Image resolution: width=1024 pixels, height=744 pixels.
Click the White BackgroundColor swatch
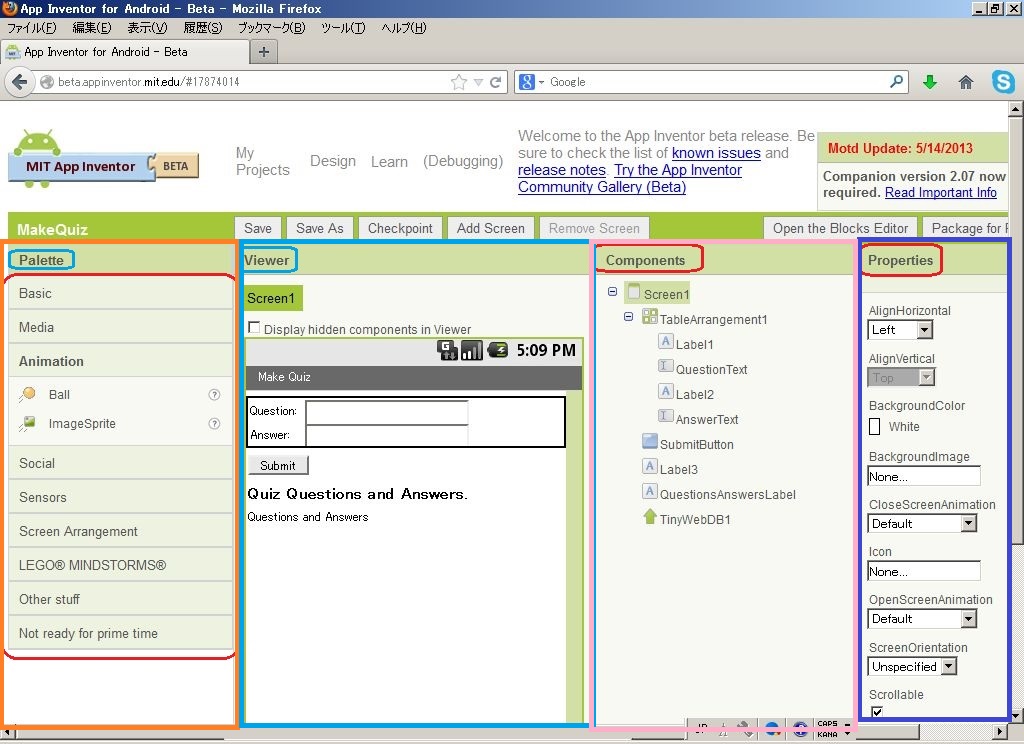(x=873, y=426)
